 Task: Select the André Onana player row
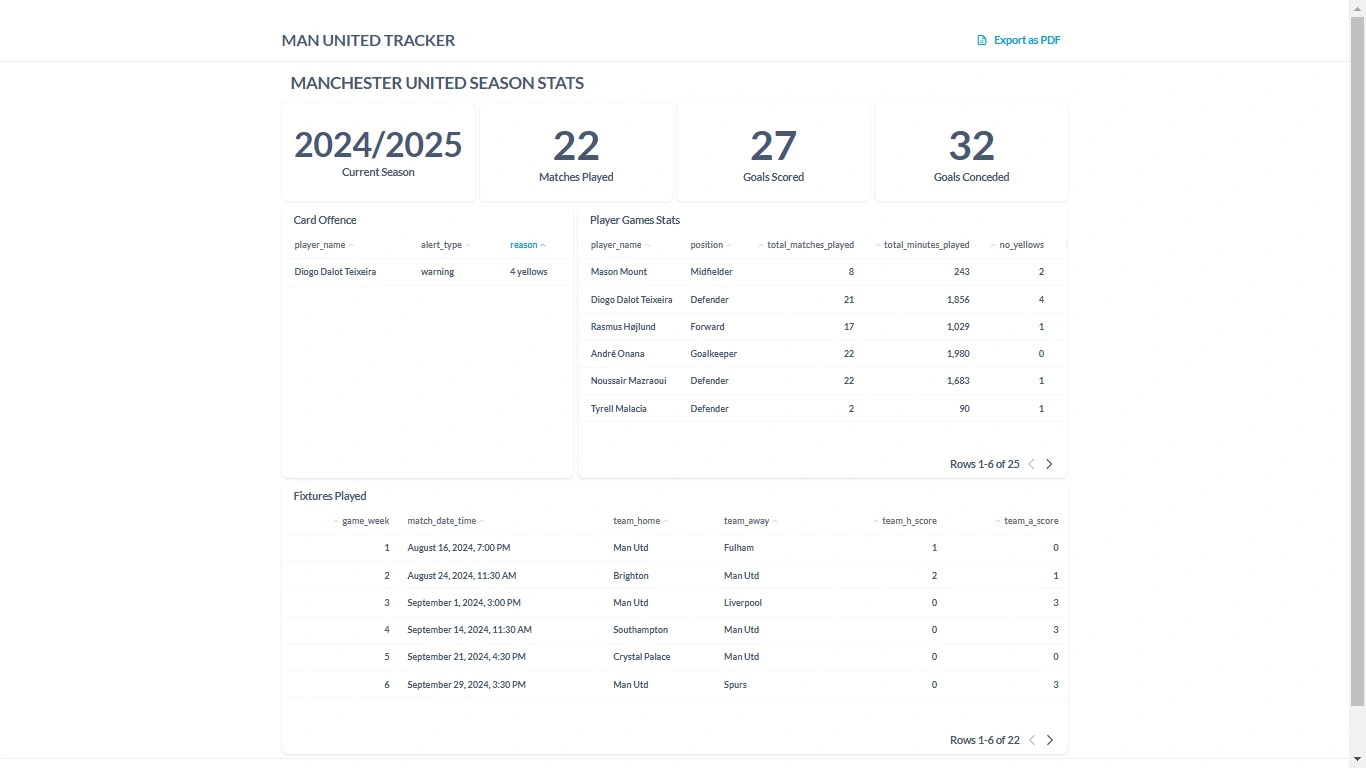pos(823,354)
